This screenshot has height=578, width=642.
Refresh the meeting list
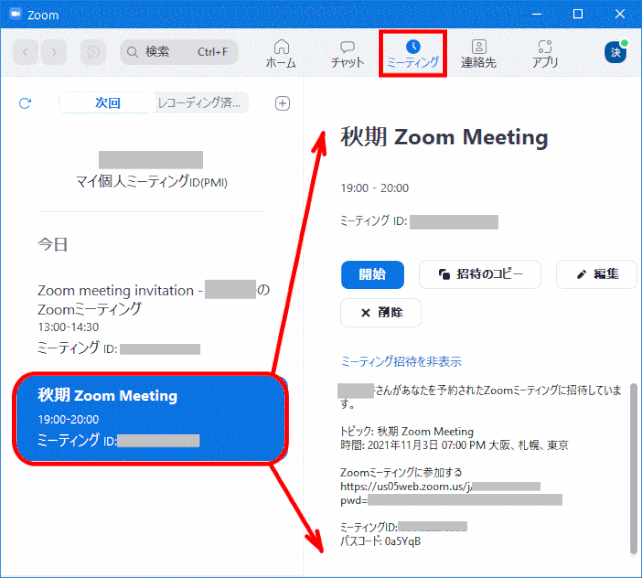(25, 103)
